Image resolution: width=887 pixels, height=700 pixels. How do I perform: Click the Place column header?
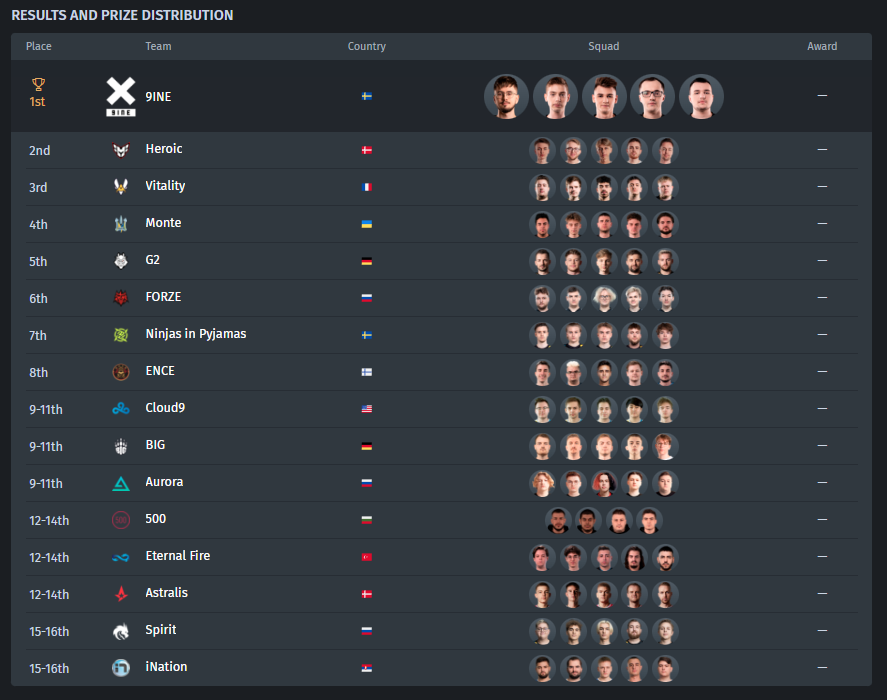[x=38, y=46]
